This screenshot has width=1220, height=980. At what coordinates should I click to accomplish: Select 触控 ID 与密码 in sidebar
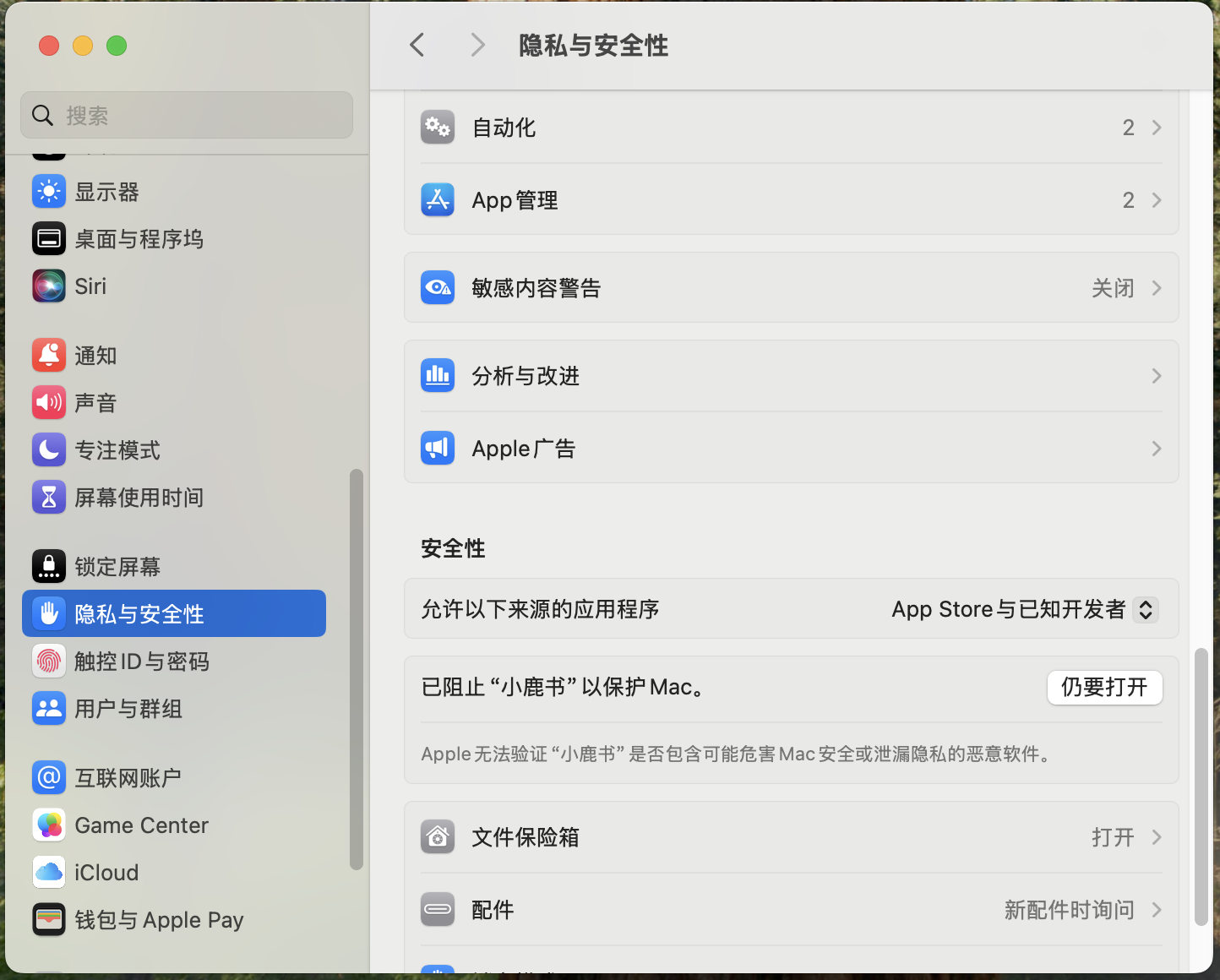pyautogui.click(x=174, y=661)
